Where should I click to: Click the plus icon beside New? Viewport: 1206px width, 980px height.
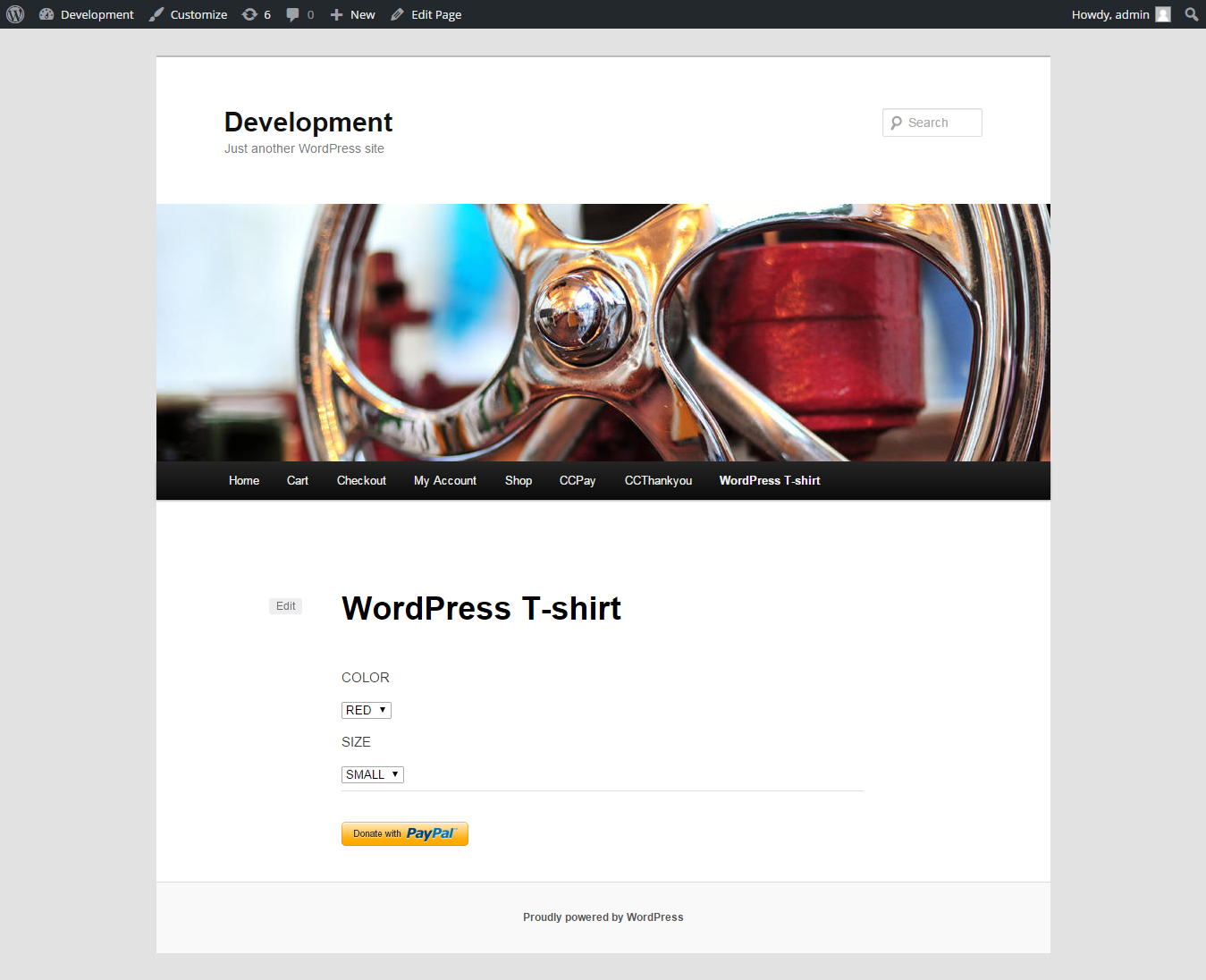tap(336, 14)
